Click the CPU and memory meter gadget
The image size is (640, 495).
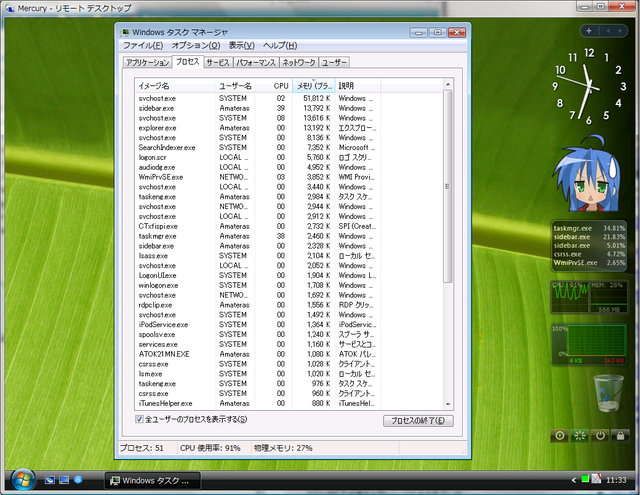point(589,297)
